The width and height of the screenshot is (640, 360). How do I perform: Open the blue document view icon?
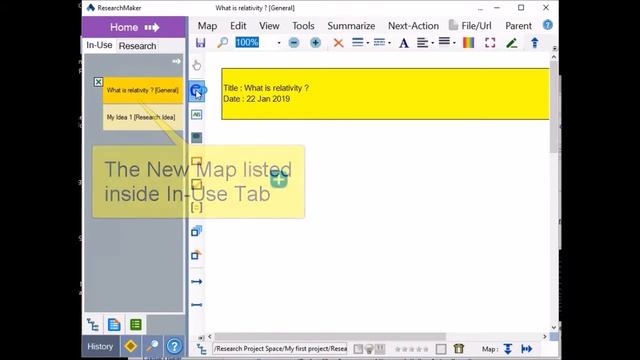(114, 325)
